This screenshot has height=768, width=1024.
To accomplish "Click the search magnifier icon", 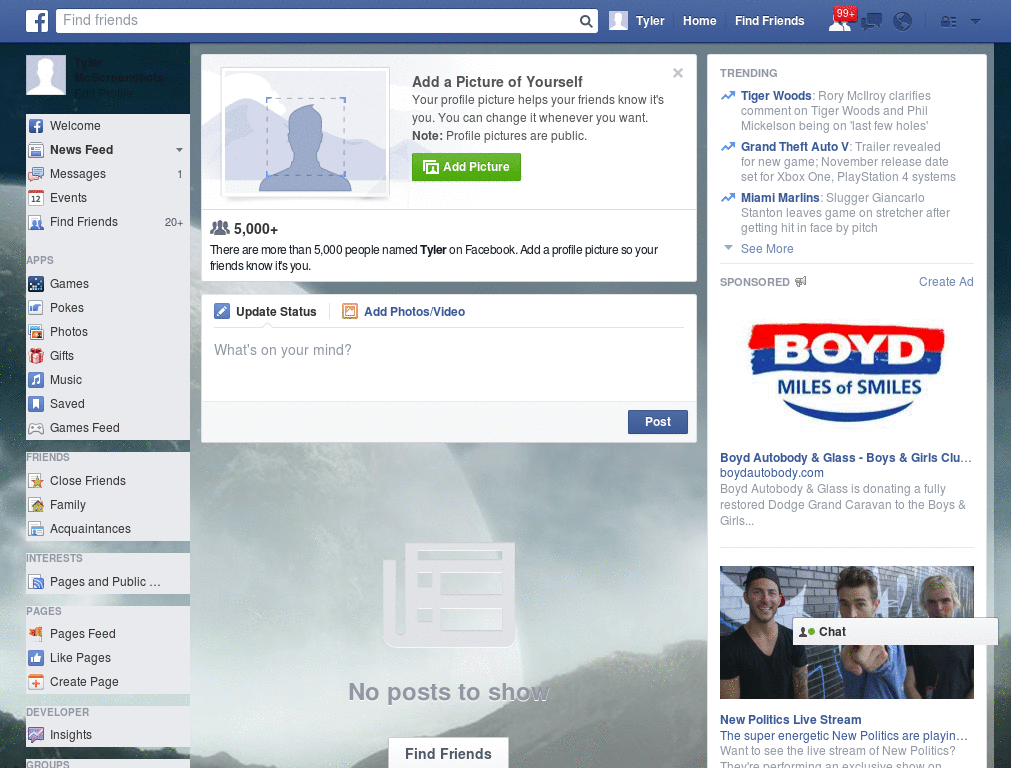I will (586, 21).
